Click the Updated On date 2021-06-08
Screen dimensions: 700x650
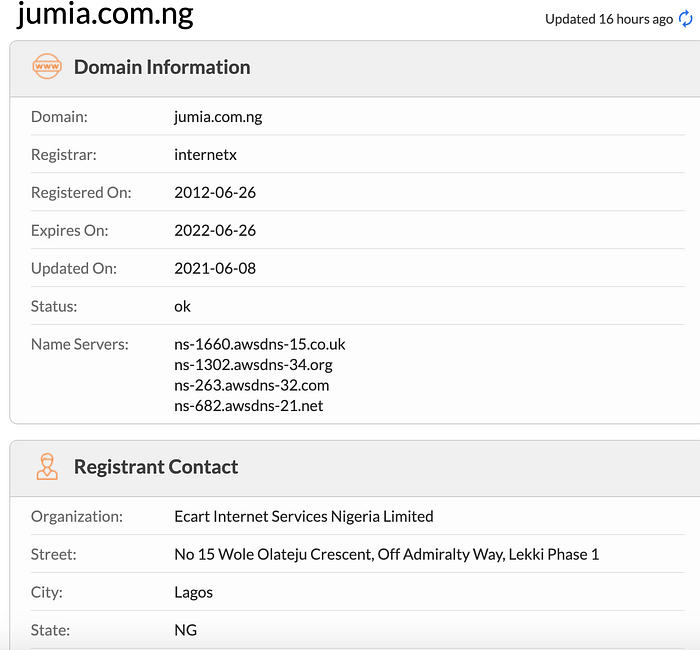215,268
